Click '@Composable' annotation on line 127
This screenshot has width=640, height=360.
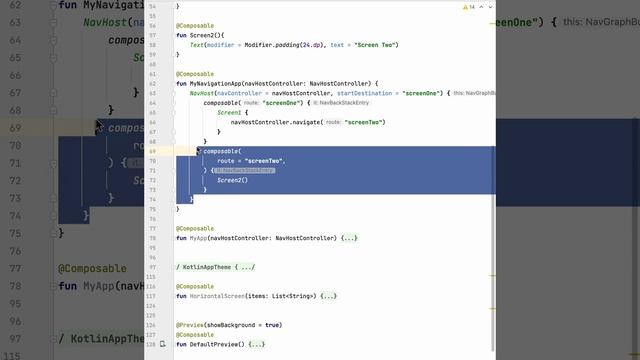pyautogui.click(x=195, y=335)
